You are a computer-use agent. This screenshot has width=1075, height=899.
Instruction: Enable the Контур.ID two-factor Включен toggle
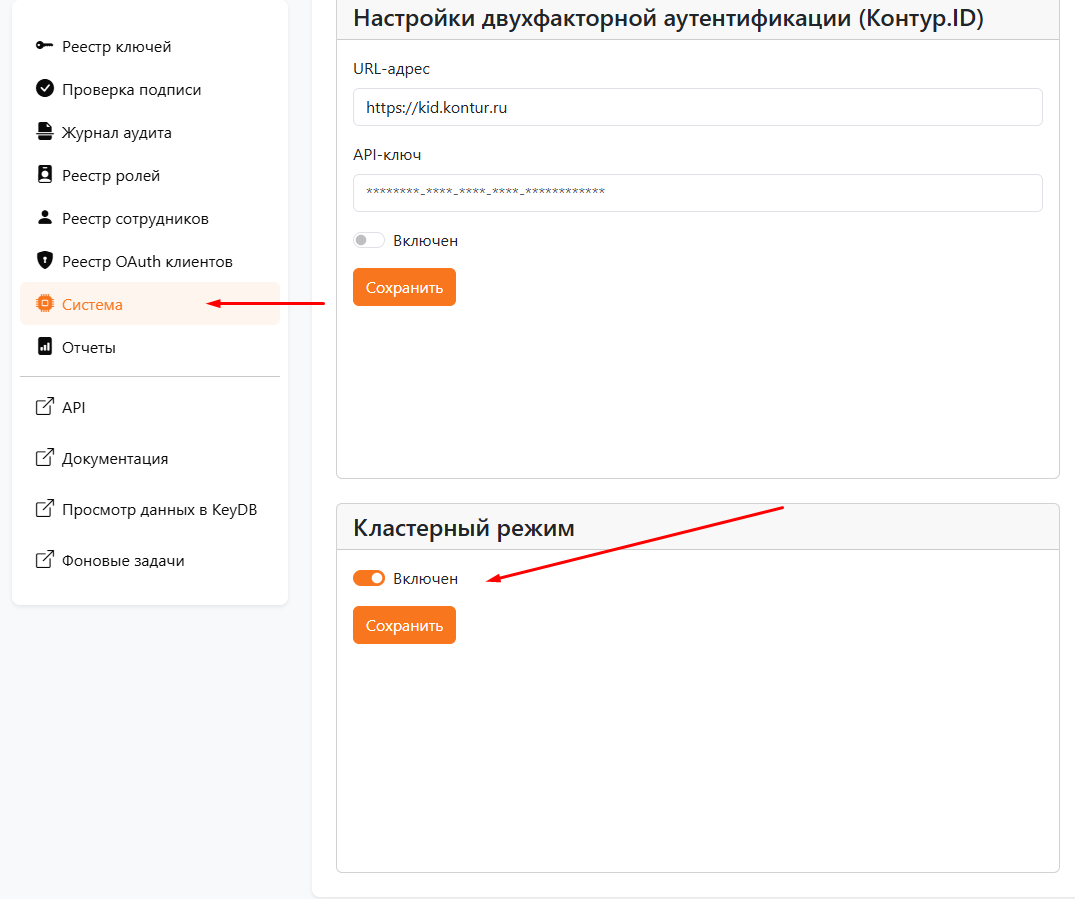[369, 240]
